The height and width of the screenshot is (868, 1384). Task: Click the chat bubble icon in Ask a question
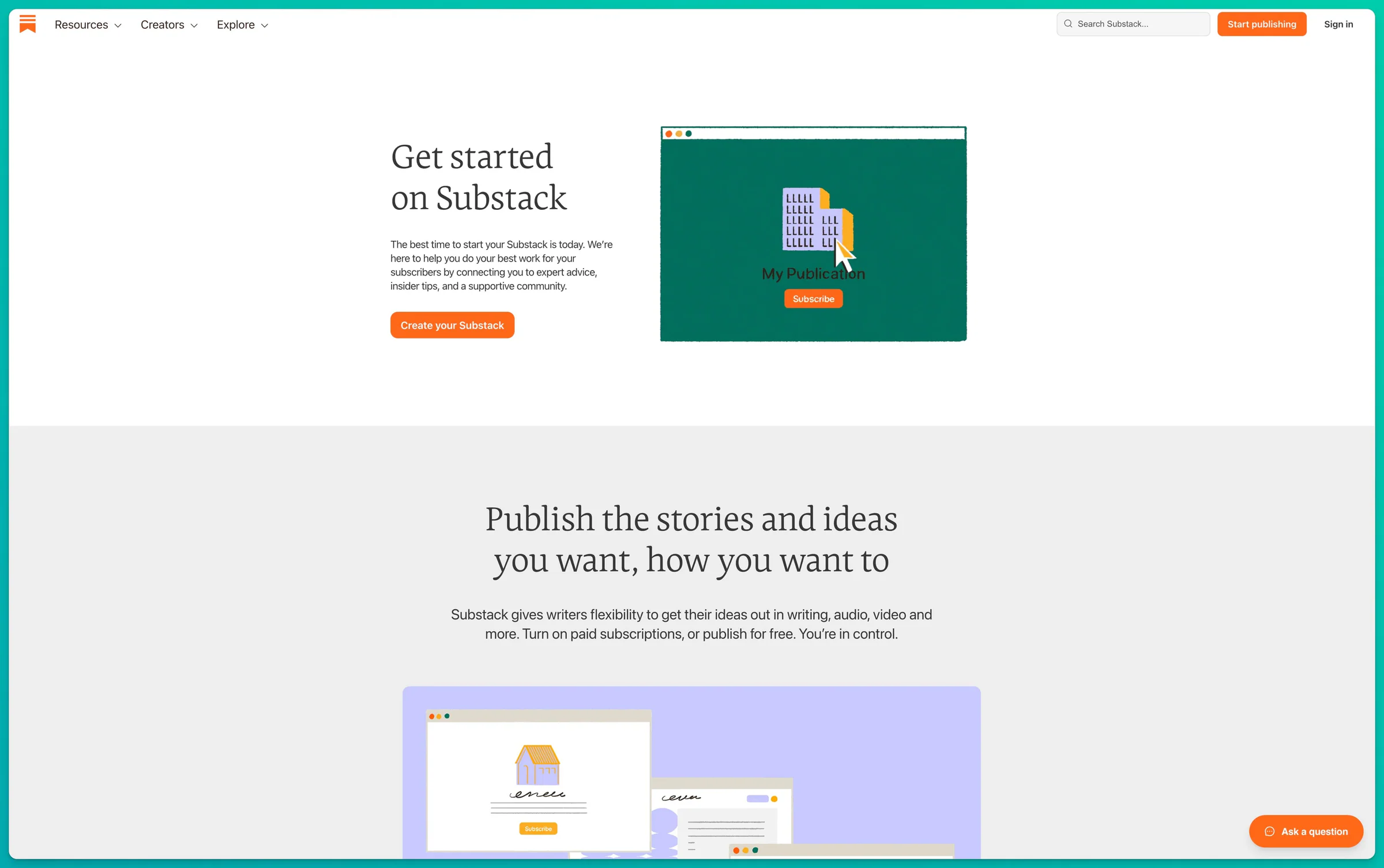coord(1269,831)
